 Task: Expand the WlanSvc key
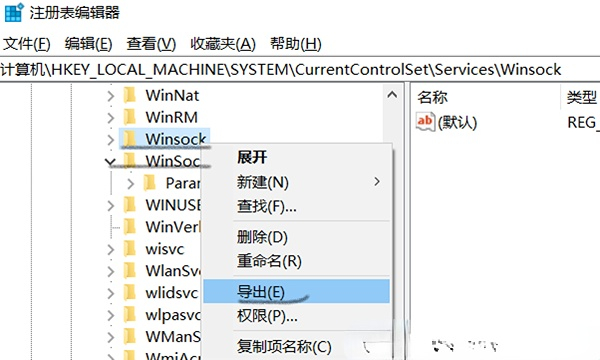111,272
